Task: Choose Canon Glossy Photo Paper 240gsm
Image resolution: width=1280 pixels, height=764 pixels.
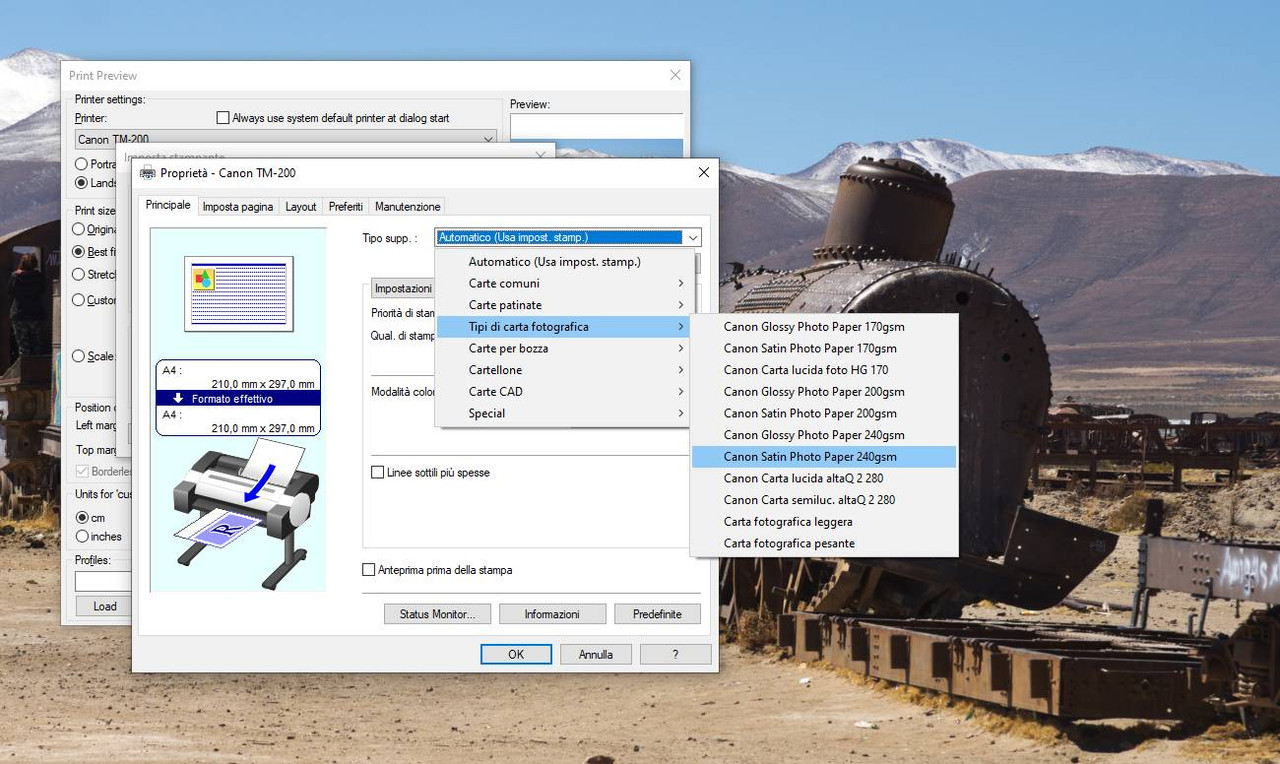Action: tap(824, 435)
